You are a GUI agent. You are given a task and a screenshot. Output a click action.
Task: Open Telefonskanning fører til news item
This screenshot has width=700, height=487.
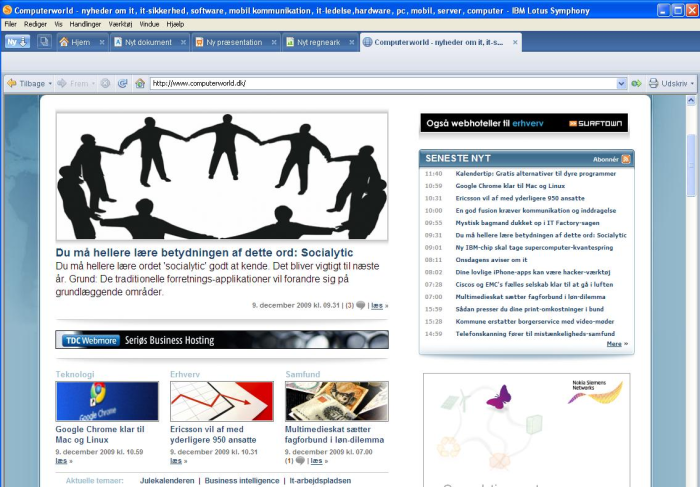535,333
